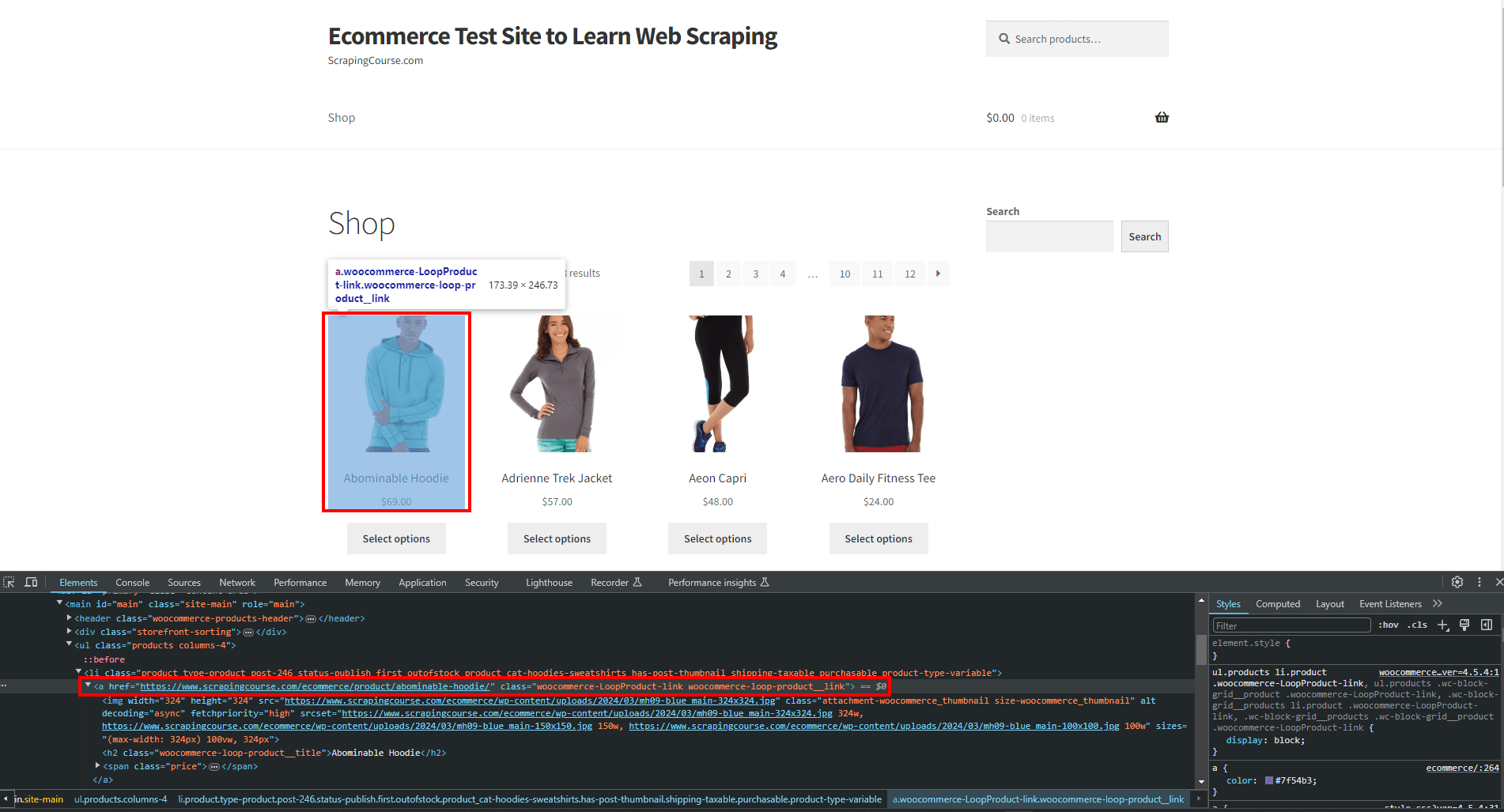Click Select options under Aero Daily Fitness Tee
The image size is (1504, 812).
[879, 538]
